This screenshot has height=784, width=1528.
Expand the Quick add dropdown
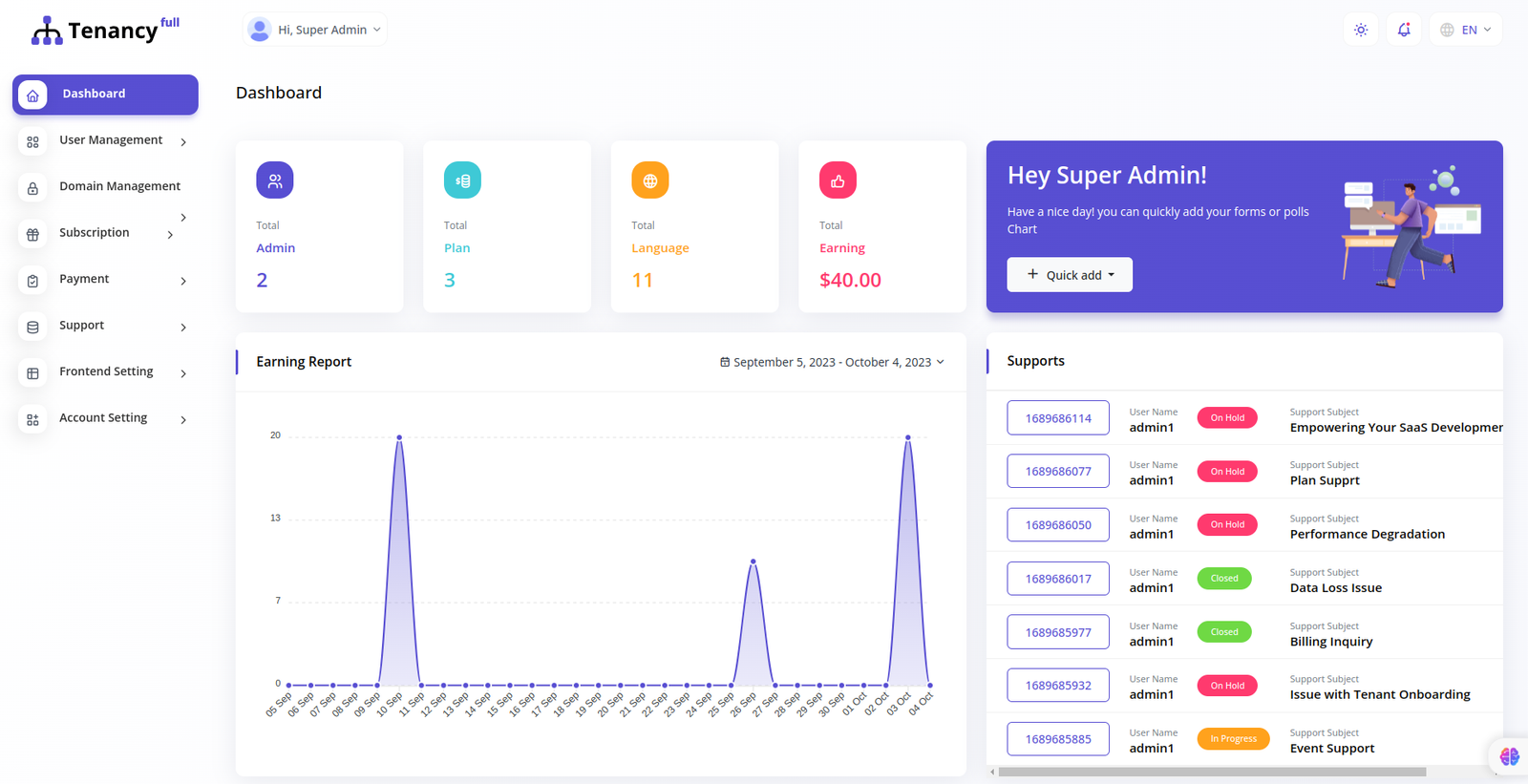pyautogui.click(x=1070, y=275)
